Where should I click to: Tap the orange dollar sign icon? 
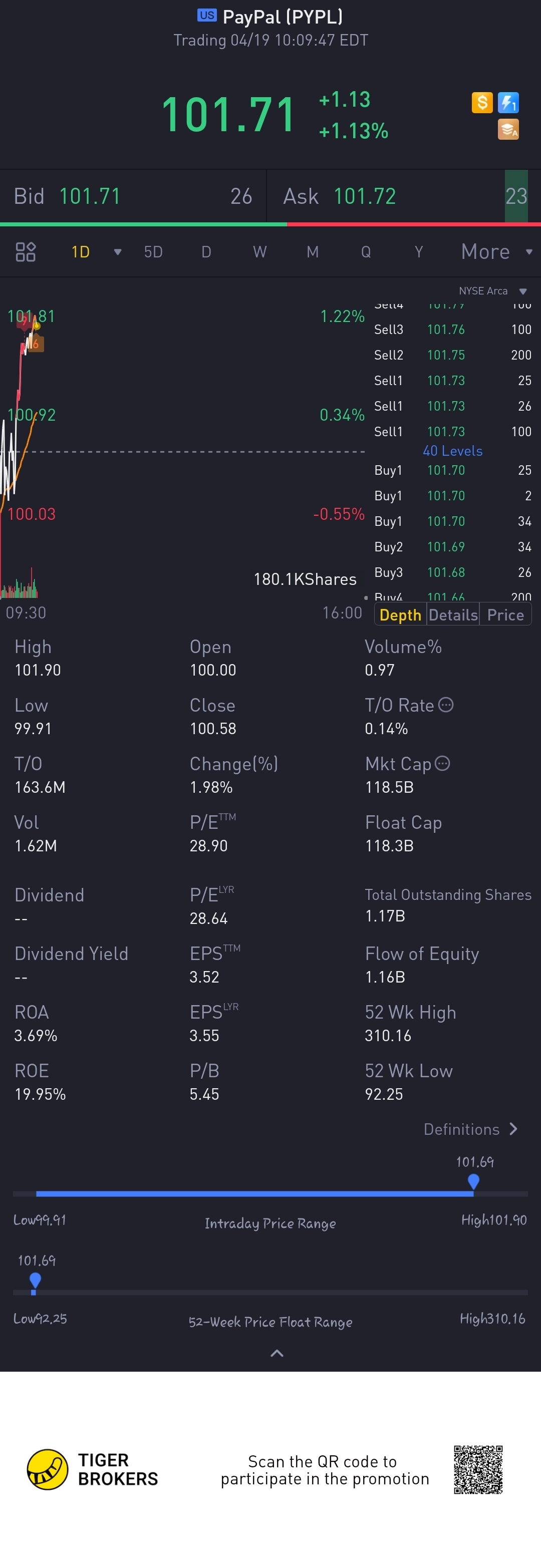click(x=481, y=102)
